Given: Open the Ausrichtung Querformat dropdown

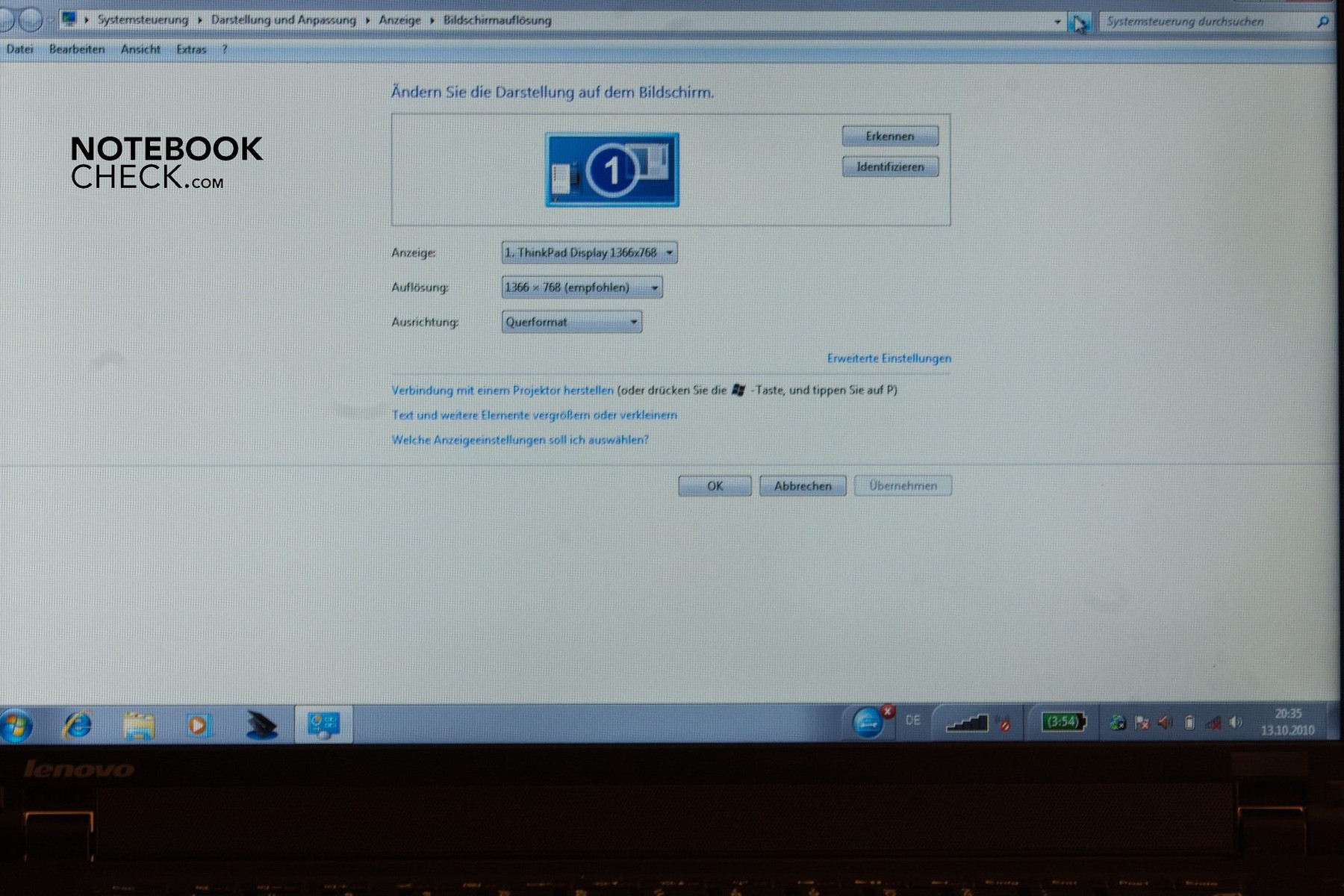Looking at the screenshot, I should tap(571, 322).
